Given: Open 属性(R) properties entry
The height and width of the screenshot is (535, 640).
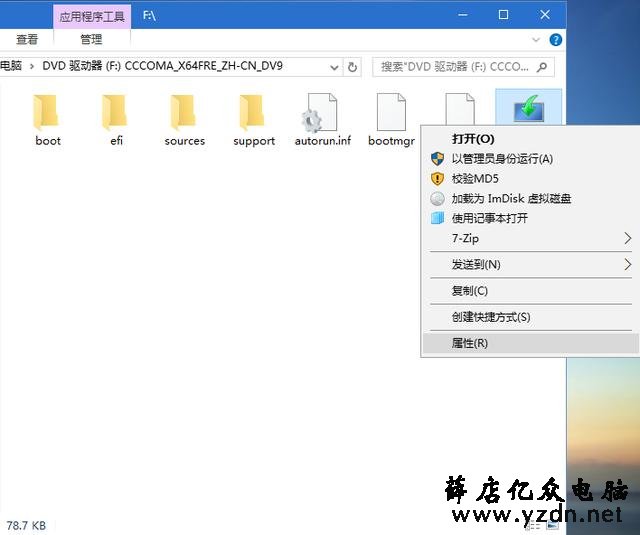Looking at the screenshot, I should [x=530, y=343].
